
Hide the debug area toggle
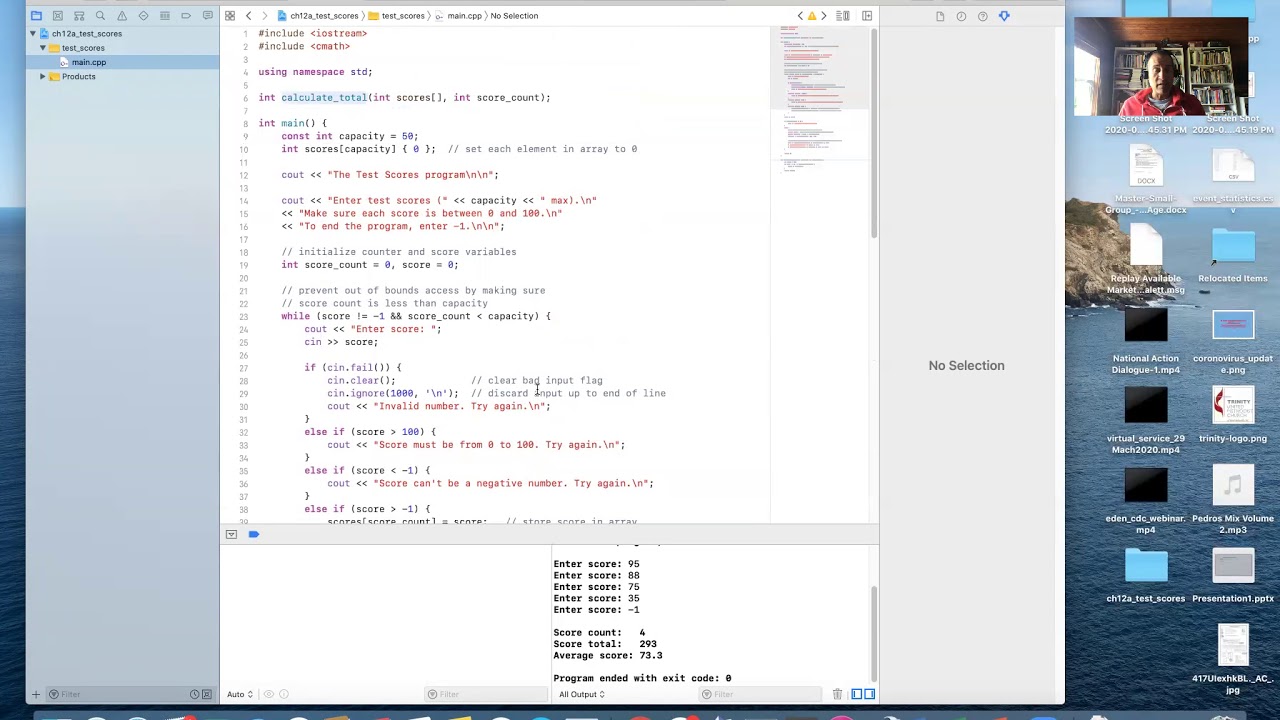pos(231,535)
